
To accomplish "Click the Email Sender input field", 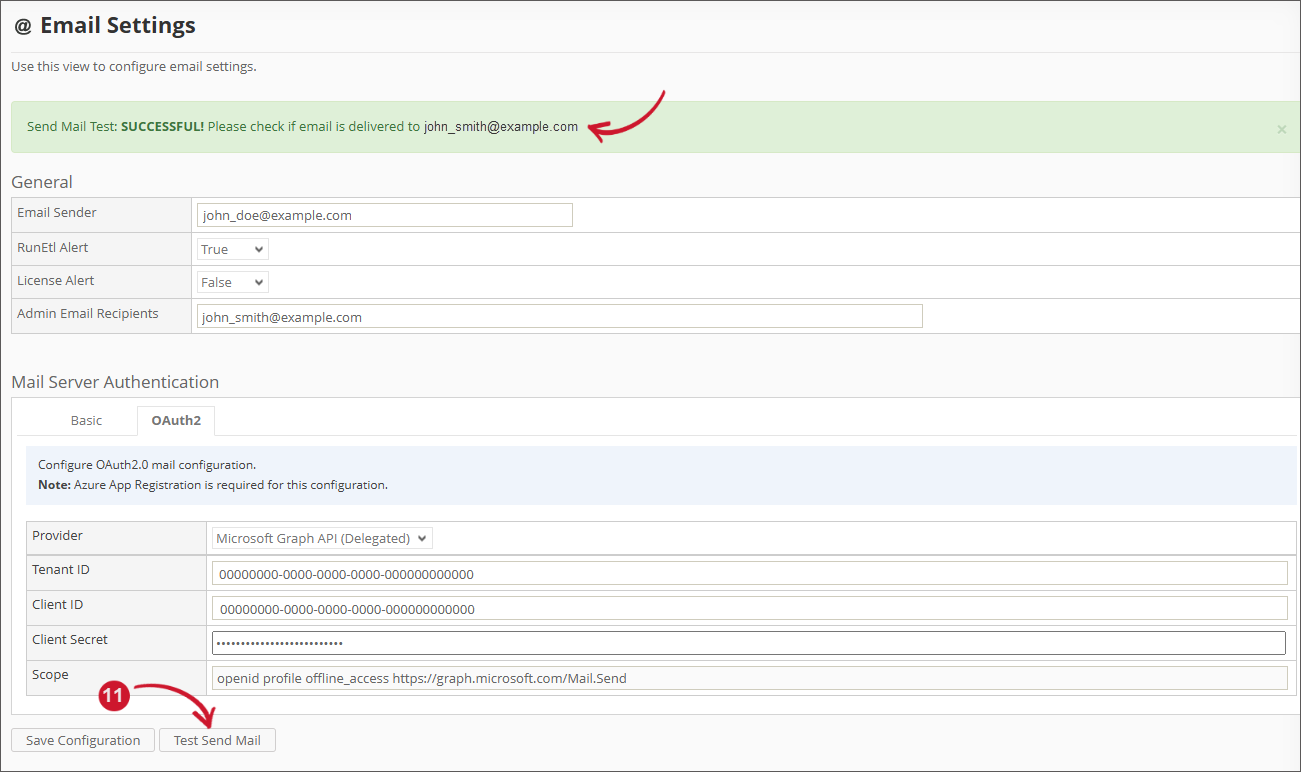I will [384, 214].
